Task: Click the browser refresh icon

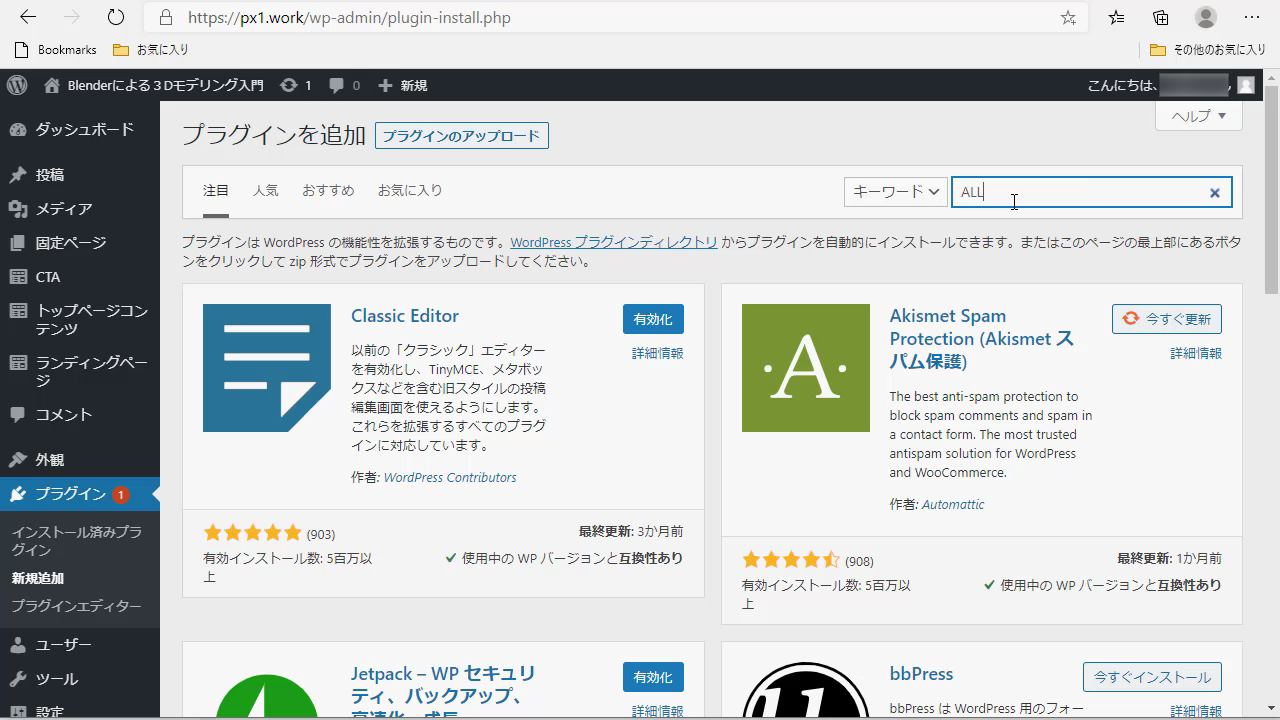Action: click(116, 17)
